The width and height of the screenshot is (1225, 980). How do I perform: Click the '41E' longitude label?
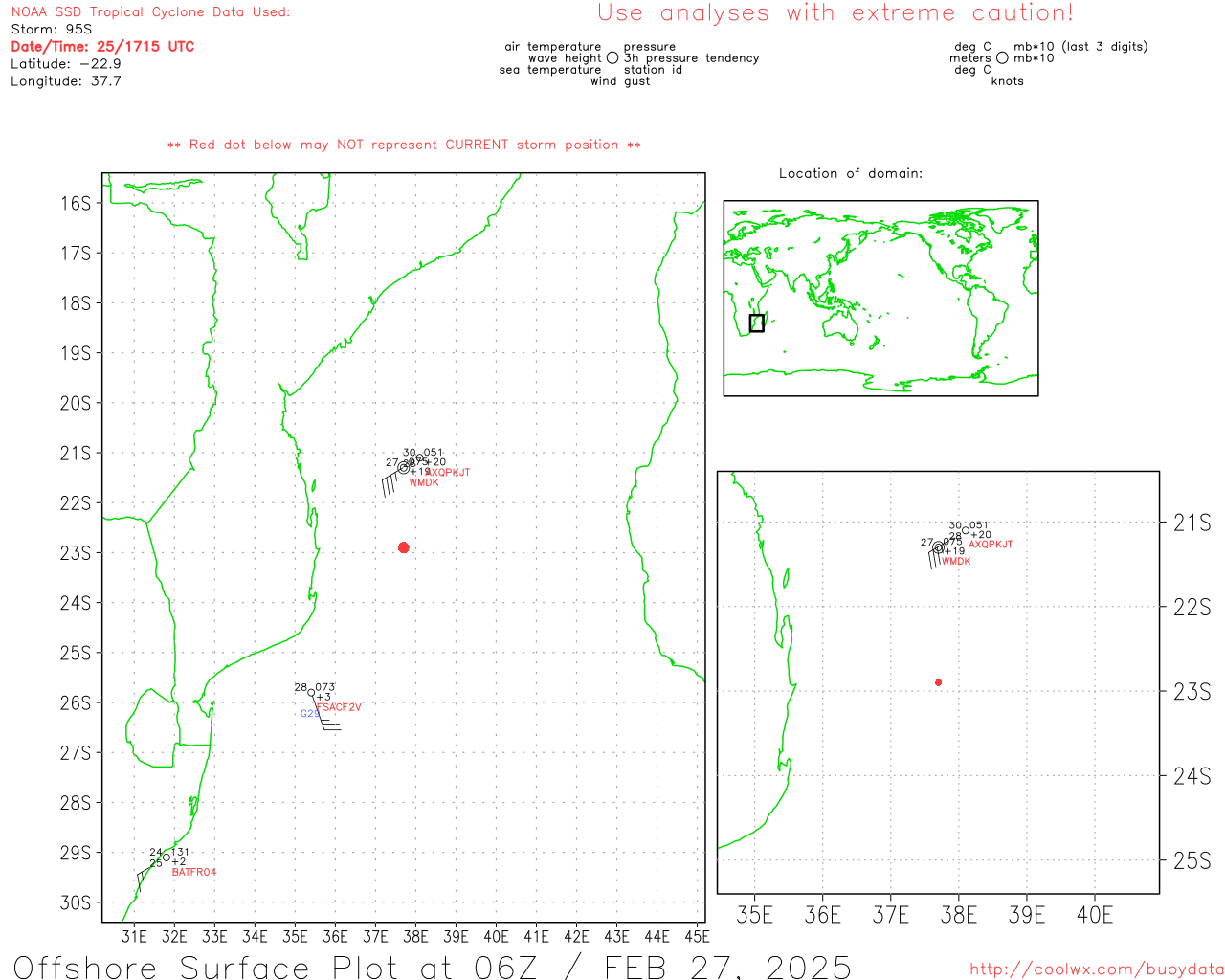(x=536, y=936)
